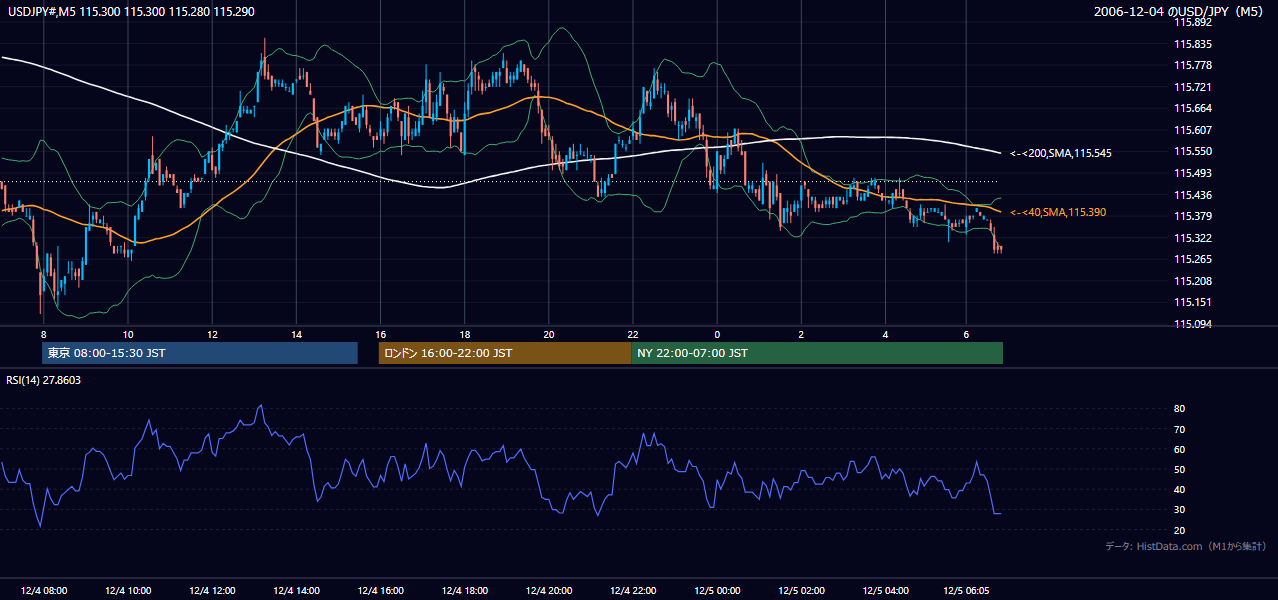The height and width of the screenshot is (600, 1278).
Task: Click the RSI level 20 label
Action: [1179, 530]
